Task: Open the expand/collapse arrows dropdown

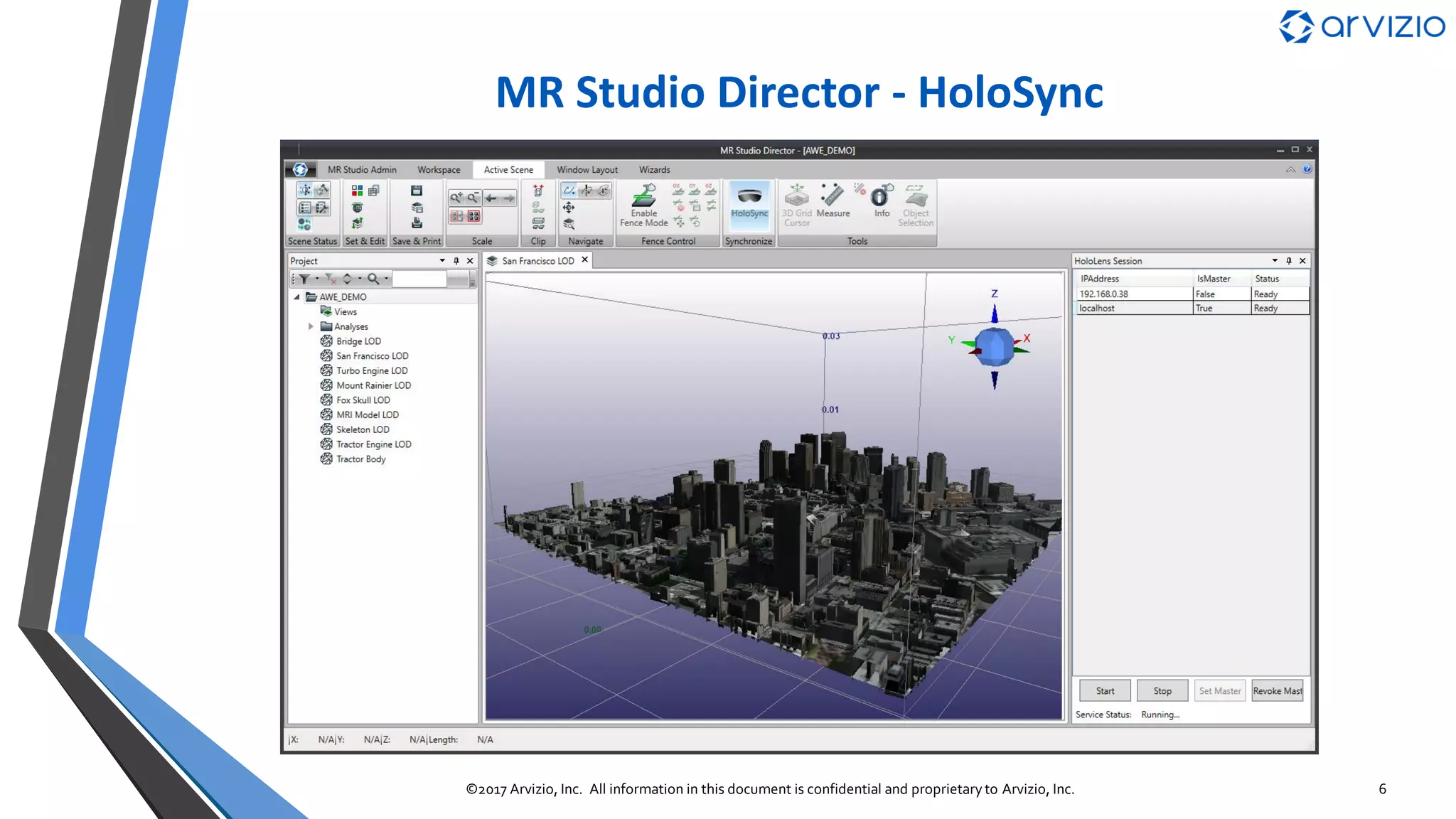Action: (x=360, y=279)
